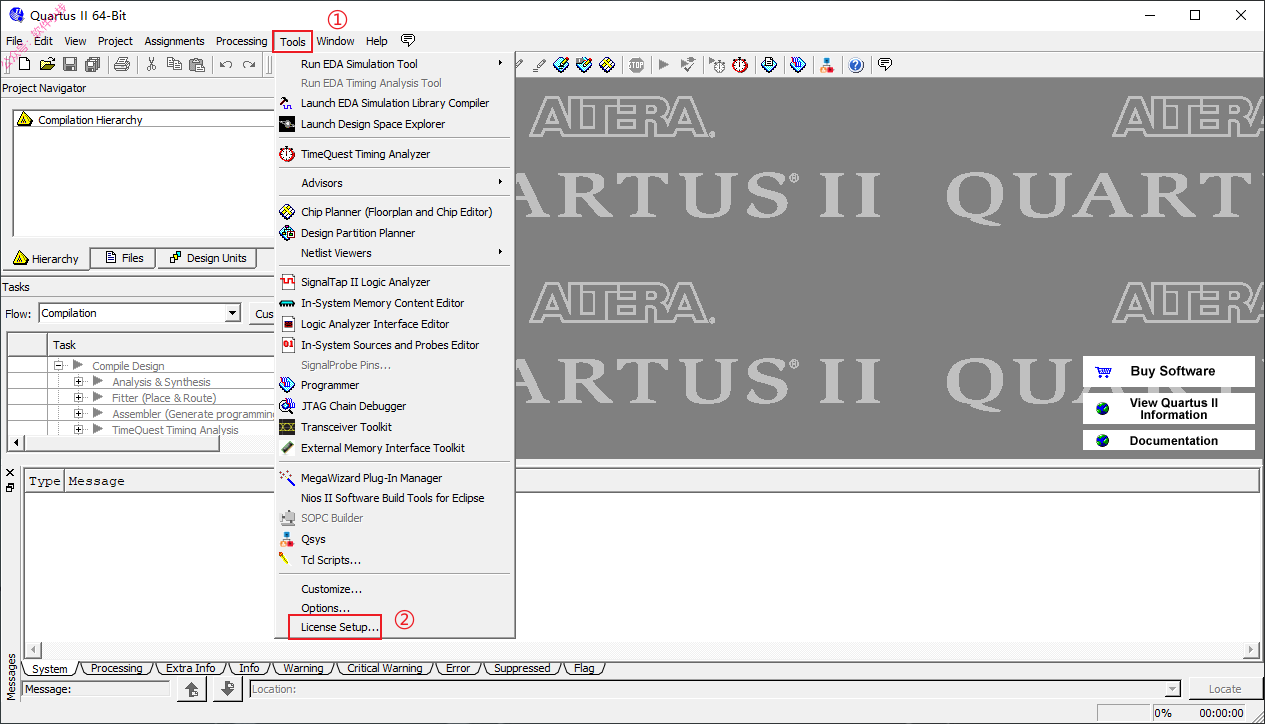Click the Print icon in toolbar
This screenshot has height=724, width=1265.
[x=122, y=65]
